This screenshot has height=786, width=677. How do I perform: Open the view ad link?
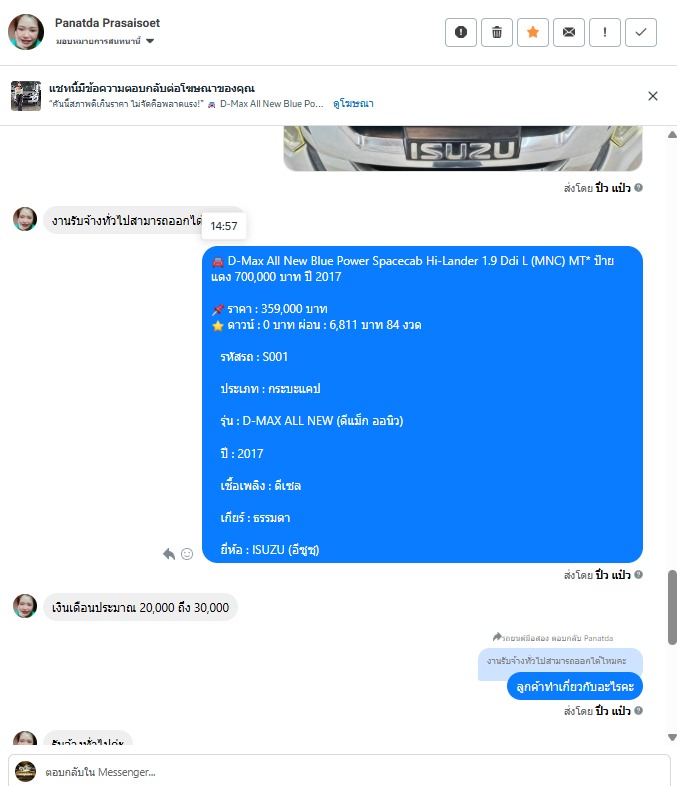coord(353,104)
